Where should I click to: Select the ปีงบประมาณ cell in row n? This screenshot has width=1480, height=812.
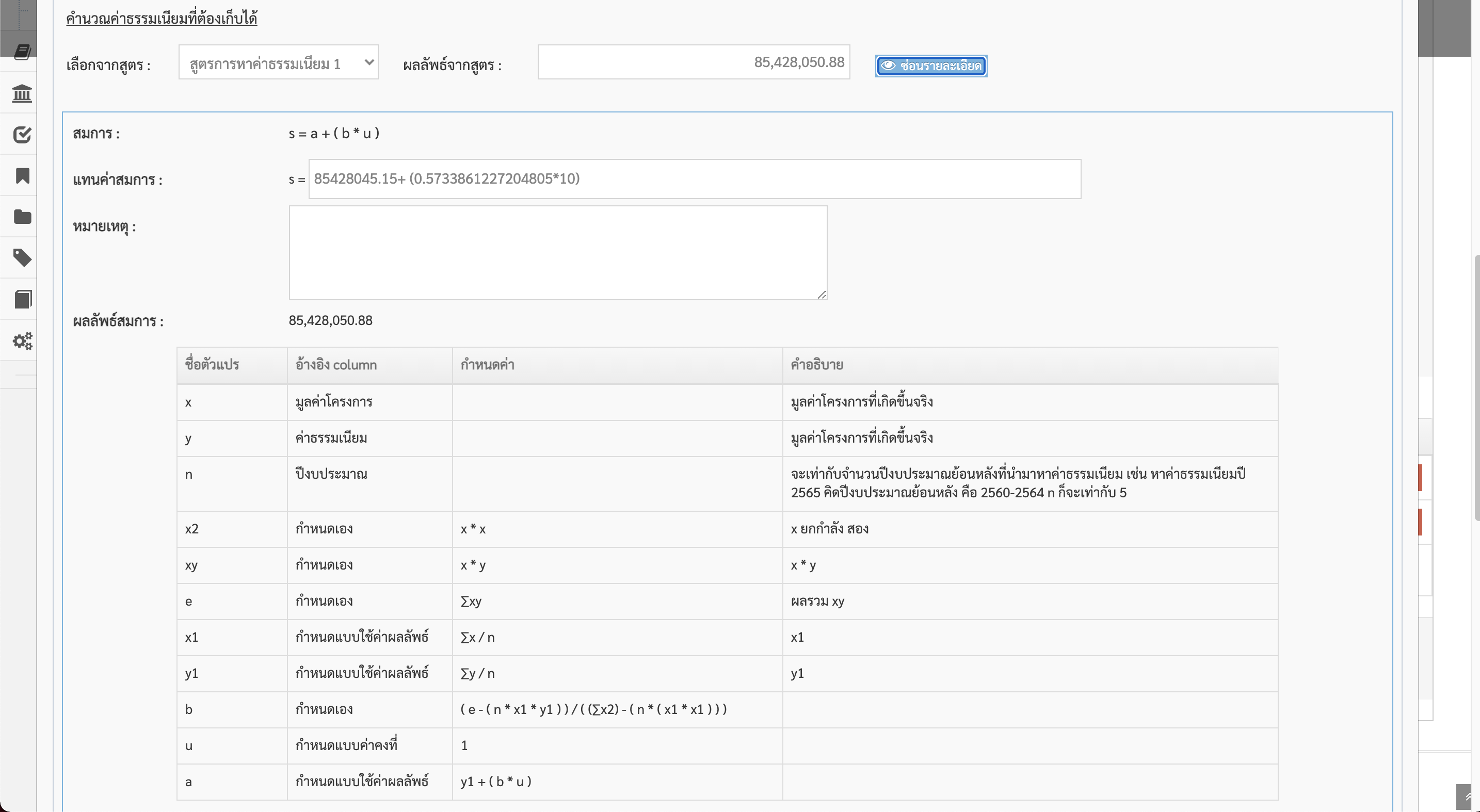[x=370, y=483]
